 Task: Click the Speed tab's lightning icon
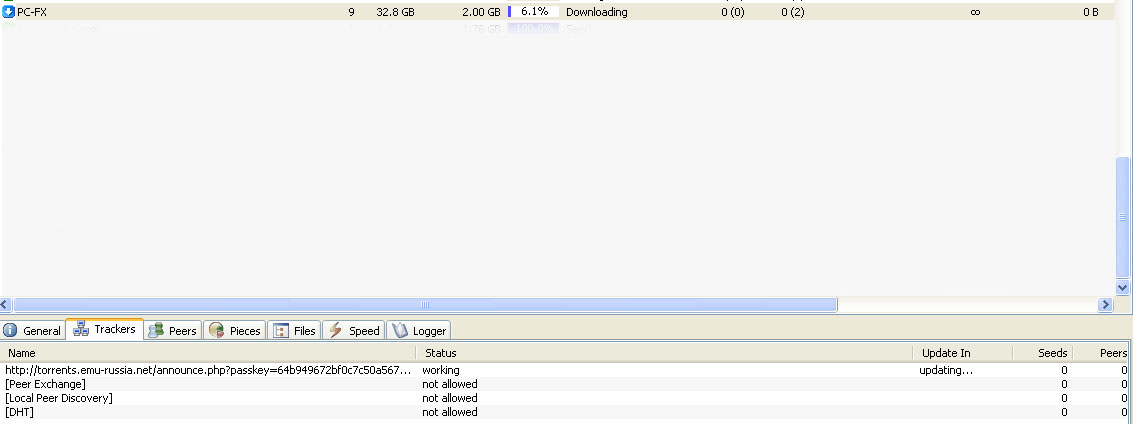[336, 331]
